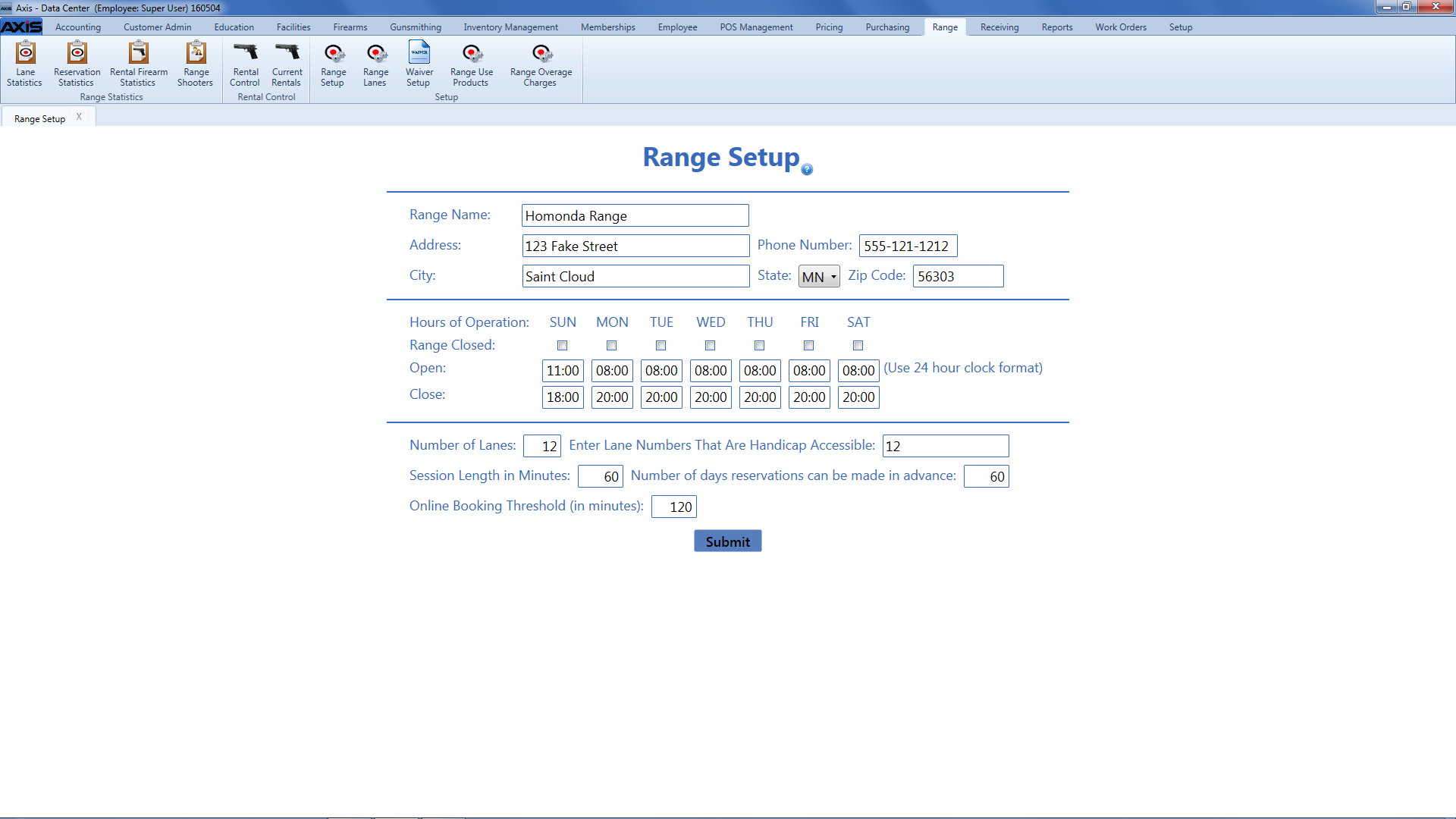Click the TUE open time field

(x=661, y=371)
